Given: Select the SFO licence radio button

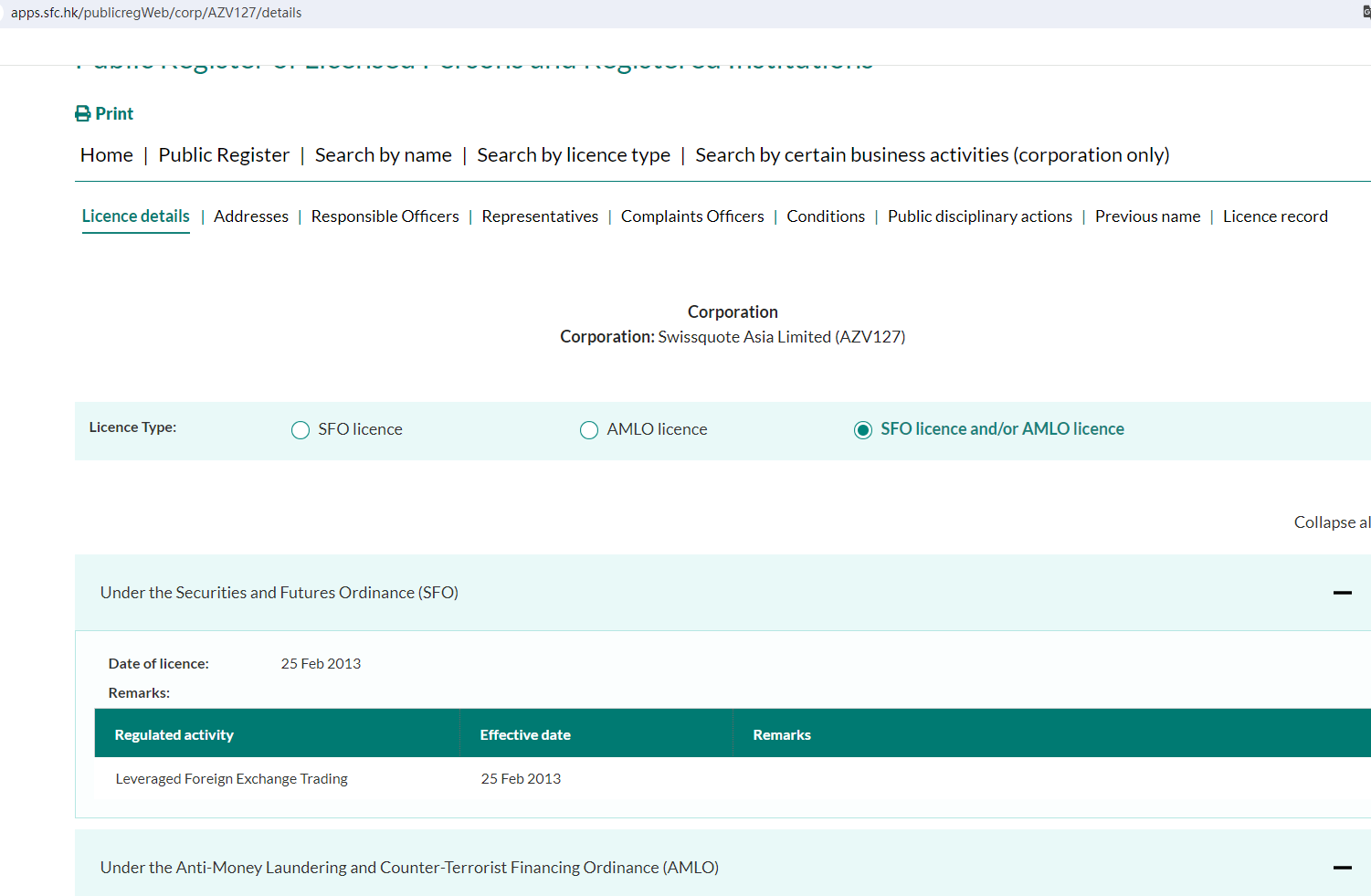Looking at the screenshot, I should [x=301, y=430].
